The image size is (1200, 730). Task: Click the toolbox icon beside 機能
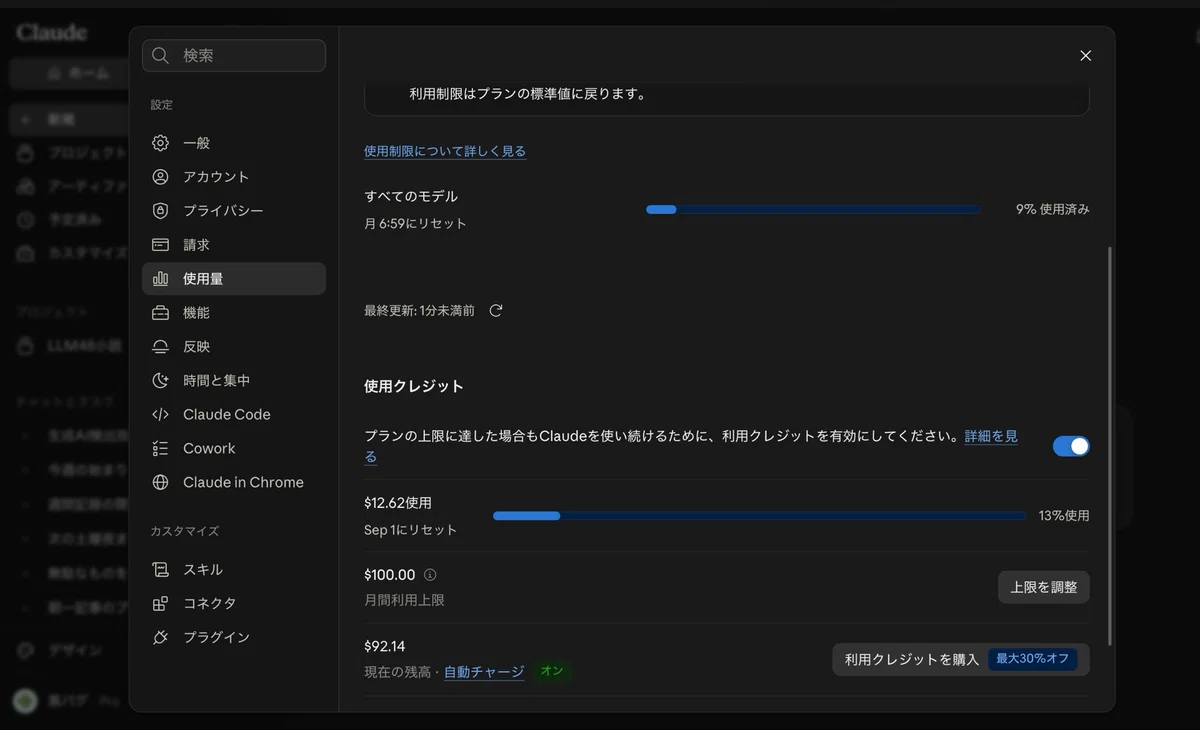click(160, 313)
